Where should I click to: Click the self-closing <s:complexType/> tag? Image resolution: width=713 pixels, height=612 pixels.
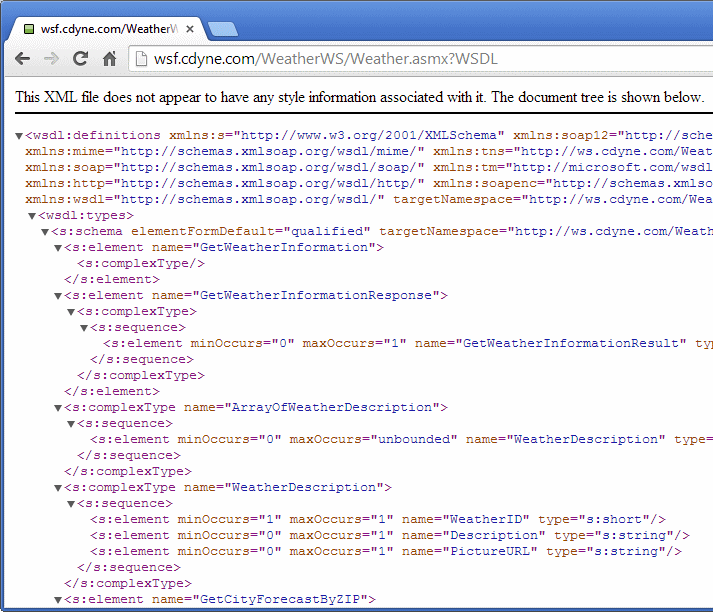[x=141, y=264]
